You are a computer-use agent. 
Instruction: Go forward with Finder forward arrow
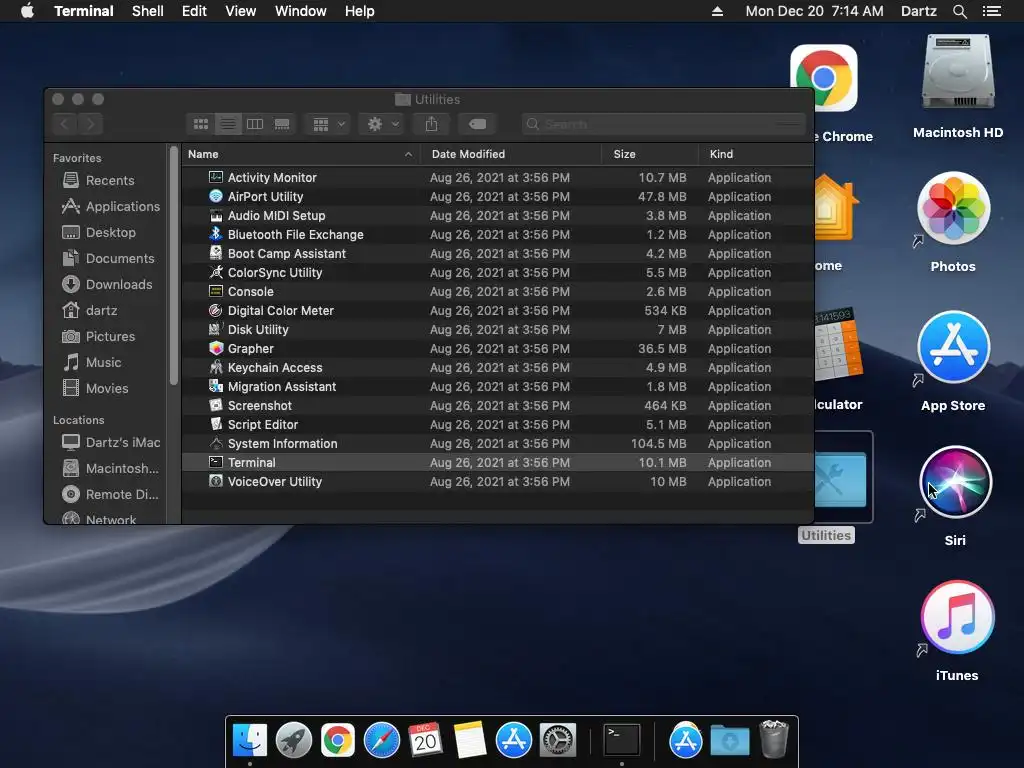click(x=91, y=124)
